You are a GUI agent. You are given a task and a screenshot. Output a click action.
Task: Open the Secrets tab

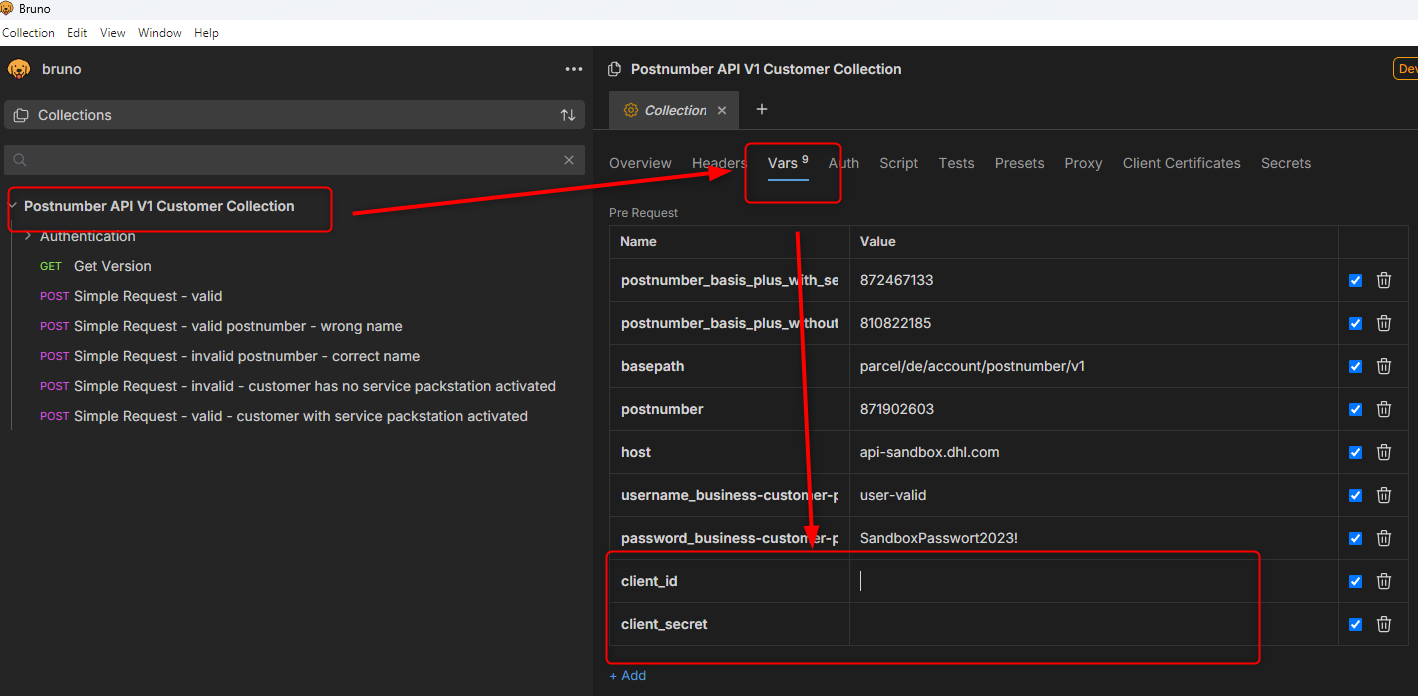pyautogui.click(x=1285, y=163)
